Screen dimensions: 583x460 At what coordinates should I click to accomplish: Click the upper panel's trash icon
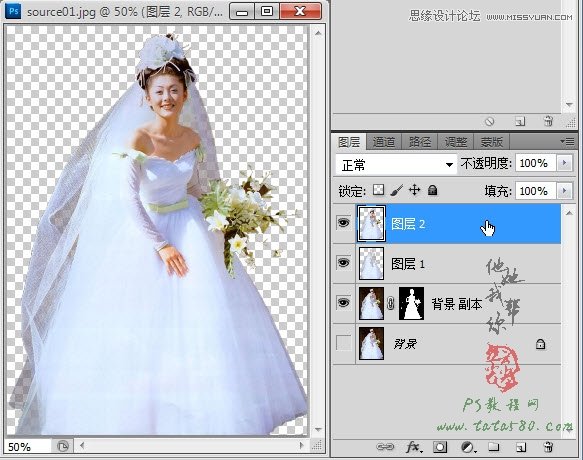click(548, 121)
